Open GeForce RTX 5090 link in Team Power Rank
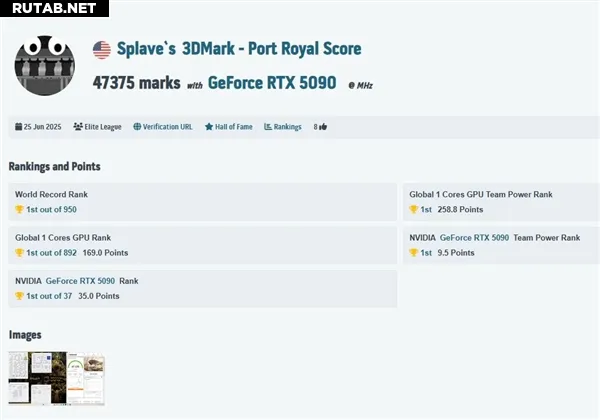This screenshot has width=600, height=420. [474, 238]
